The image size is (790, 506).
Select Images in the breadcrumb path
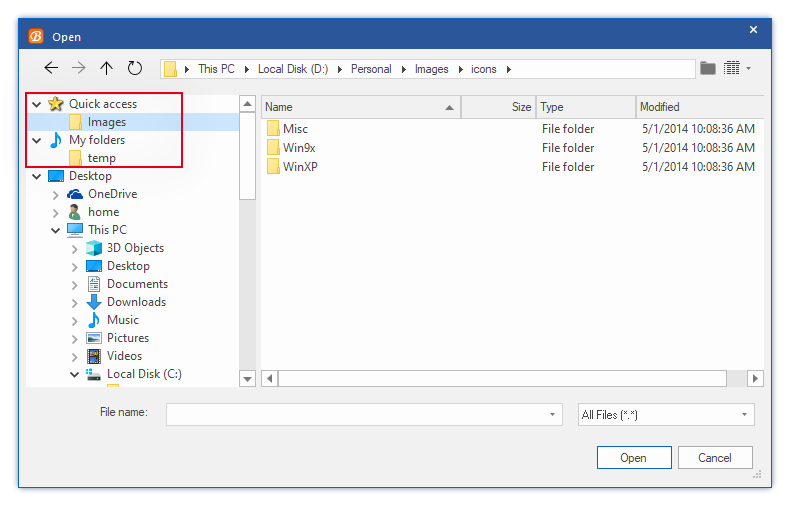click(x=431, y=69)
